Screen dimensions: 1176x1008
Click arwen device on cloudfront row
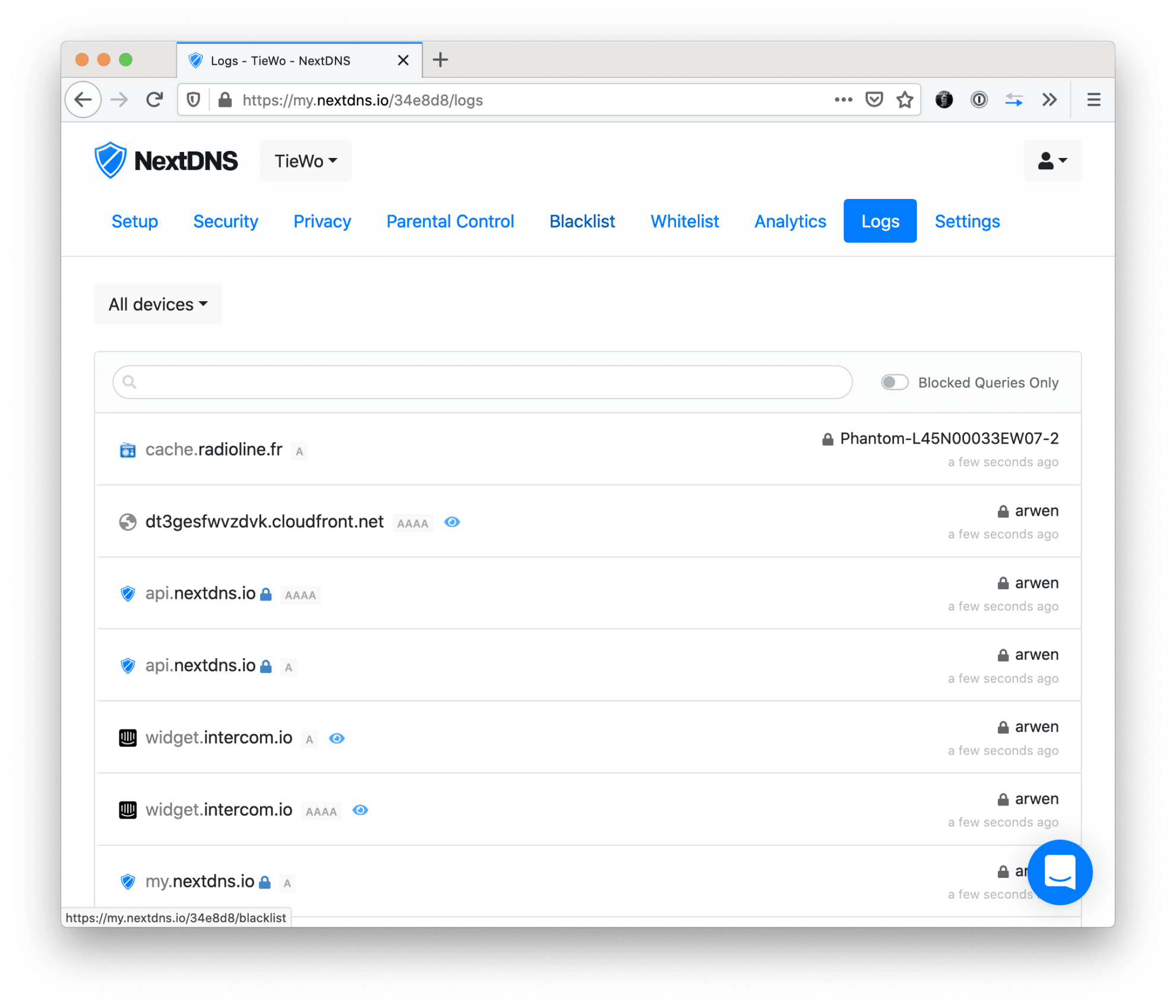tap(1036, 511)
